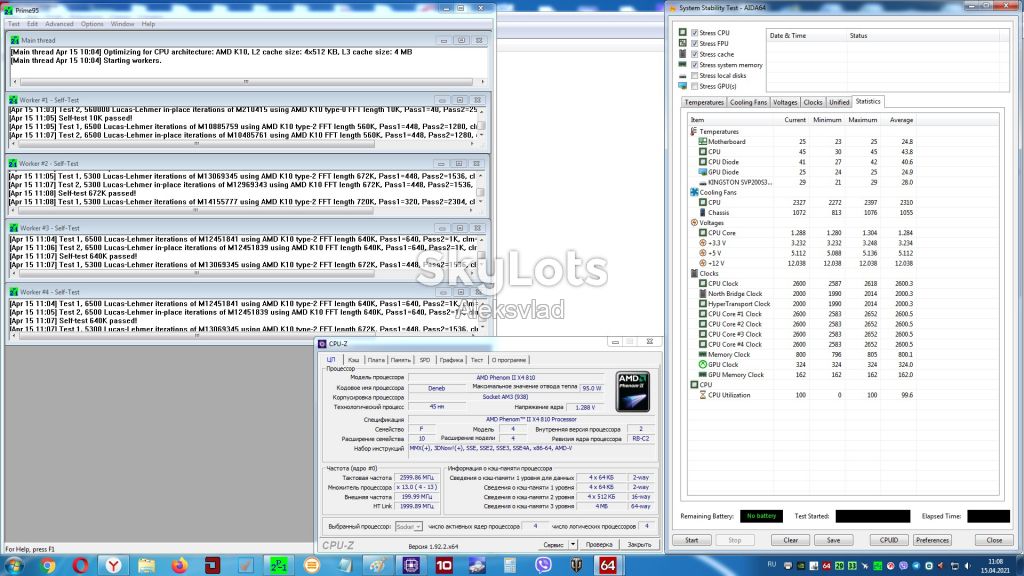Click the HyperTransport Clock icon
Viewport: 1024px width, 576px height.
coord(703,304)
